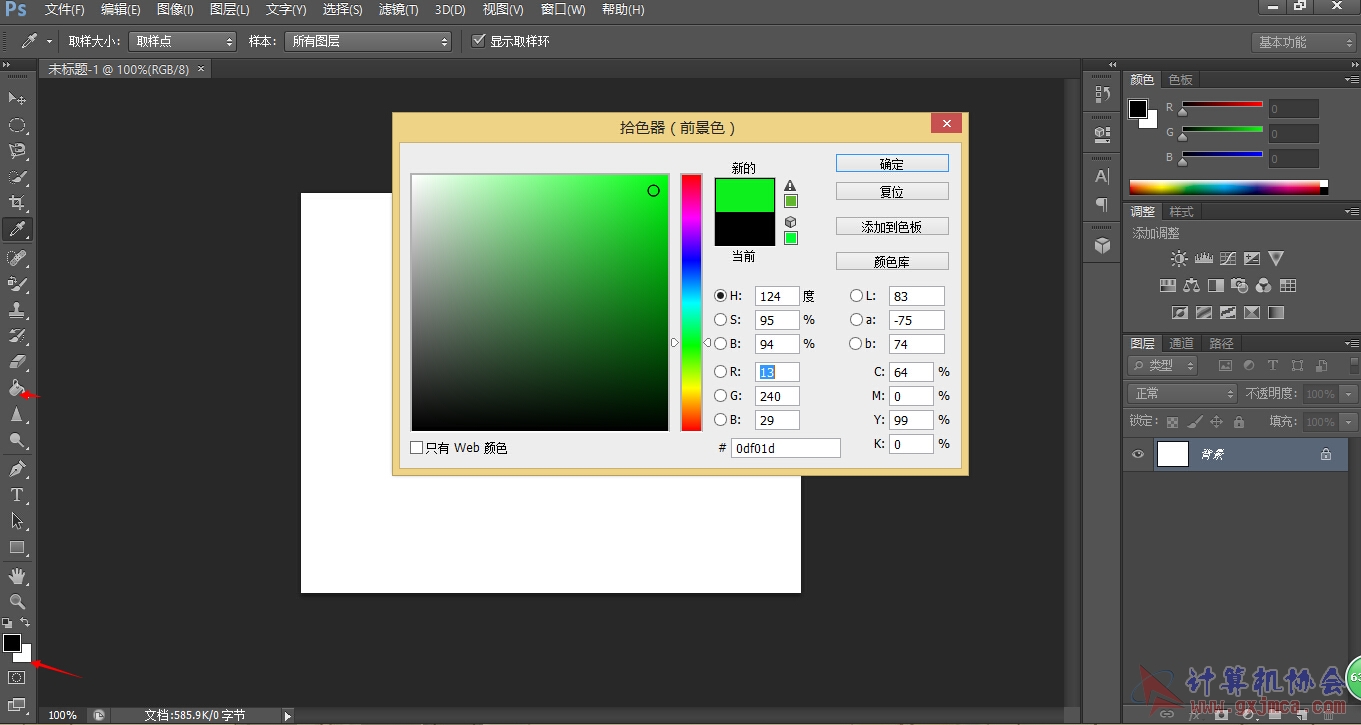Open the 文件(F) menu
1361x725 pixels.
(x=65, y=10)
